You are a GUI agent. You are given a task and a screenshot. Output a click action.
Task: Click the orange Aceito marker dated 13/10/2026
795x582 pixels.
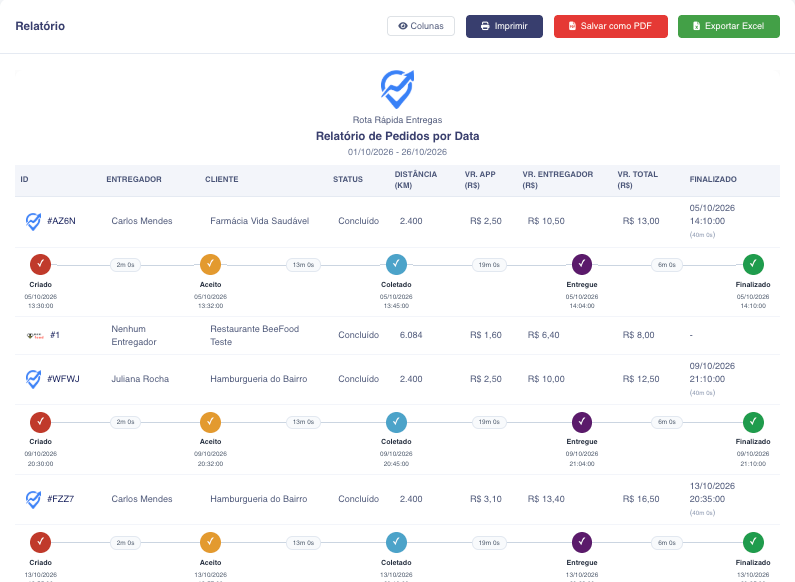(210, 542)
